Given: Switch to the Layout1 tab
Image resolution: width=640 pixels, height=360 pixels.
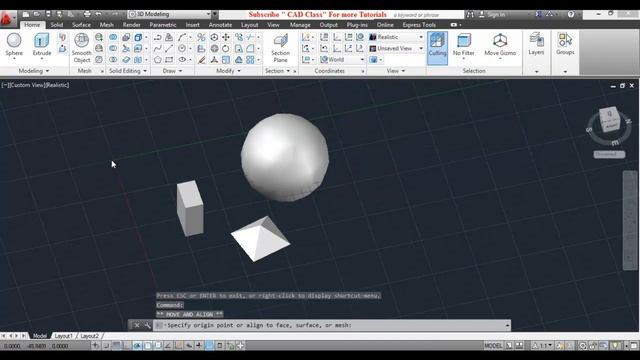Looking at the screenshot, I should (x=63, y=336).
